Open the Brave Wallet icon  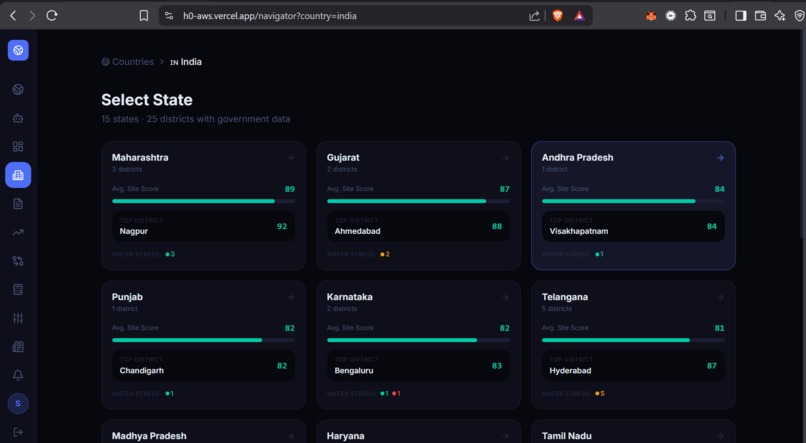760,16
